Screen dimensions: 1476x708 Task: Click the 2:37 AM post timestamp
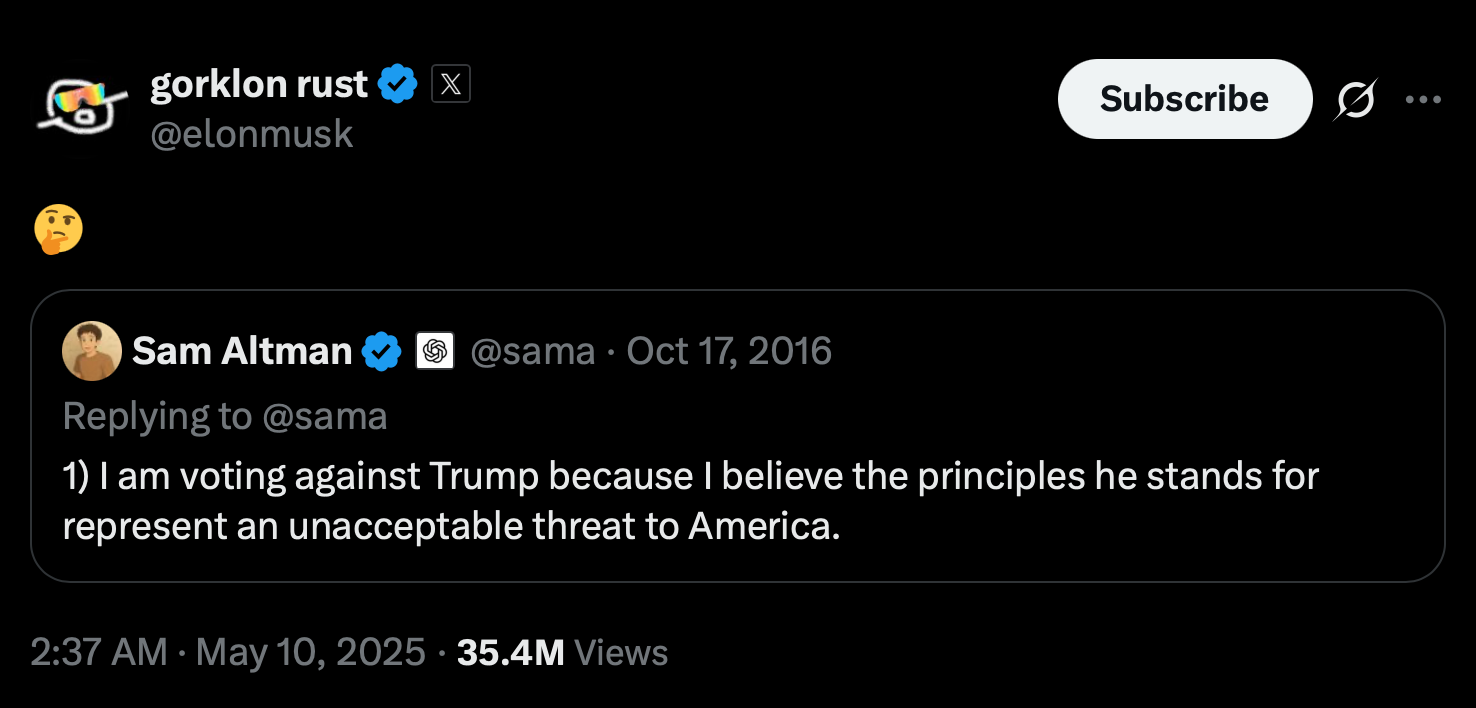tap(99, 653)
